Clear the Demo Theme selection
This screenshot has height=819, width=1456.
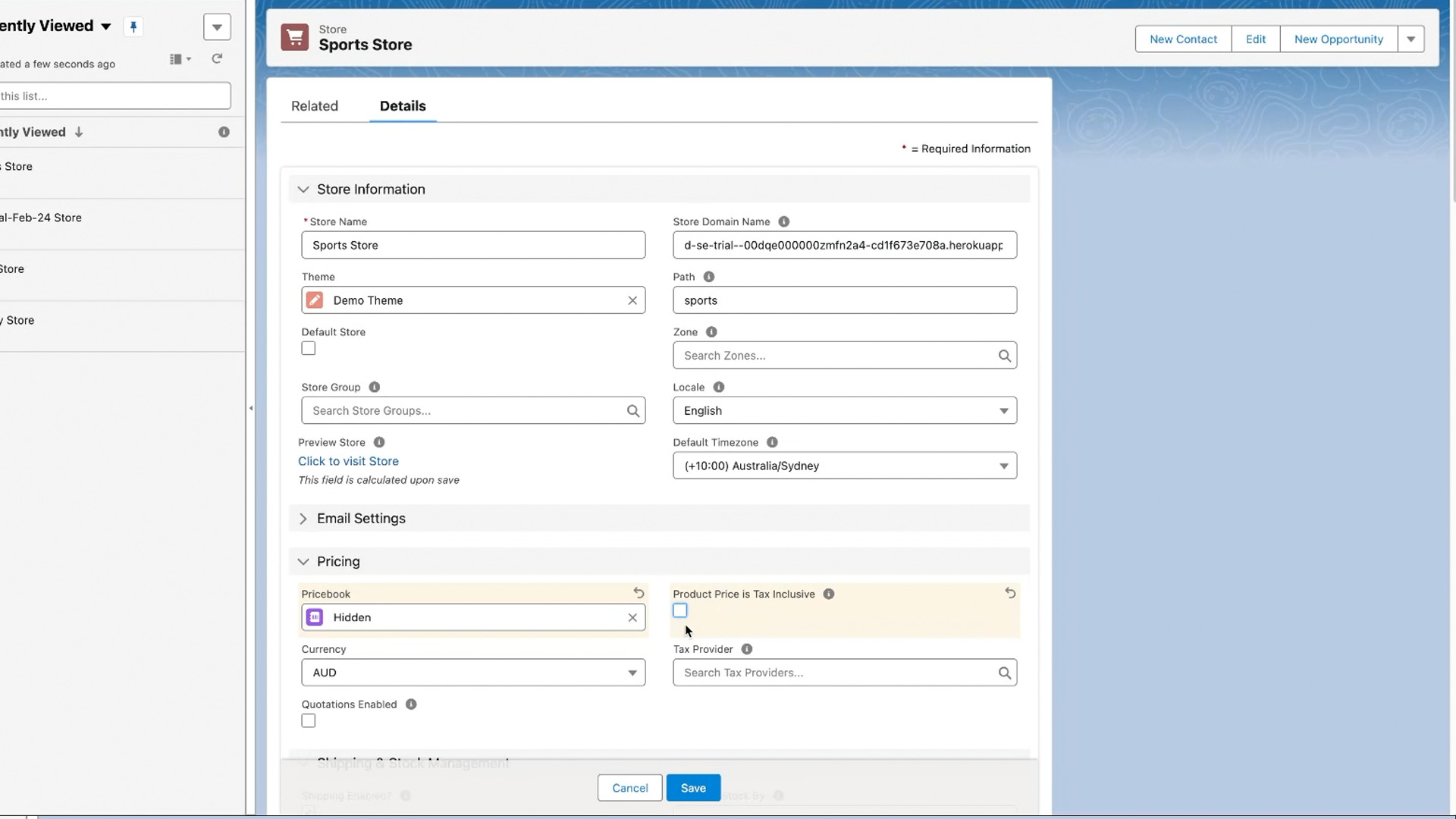(x=632, y=300)
